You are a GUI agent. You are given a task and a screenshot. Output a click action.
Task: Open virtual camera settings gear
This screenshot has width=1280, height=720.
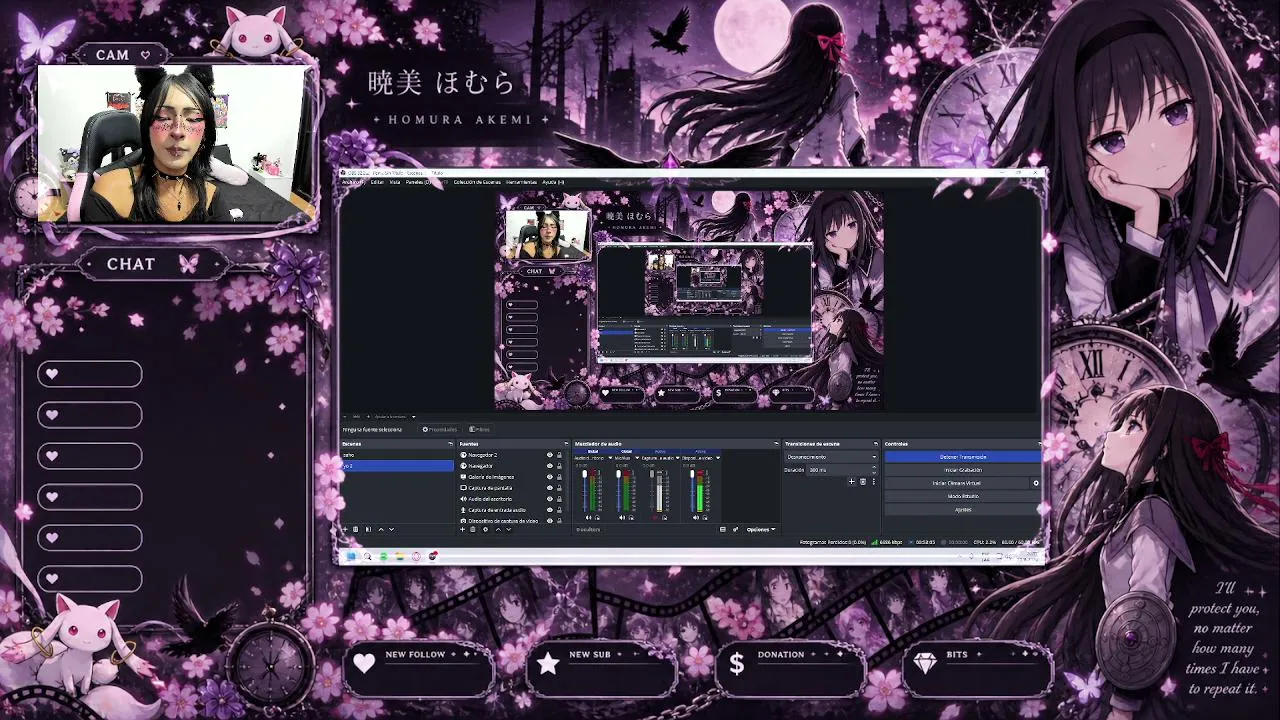1035,483
